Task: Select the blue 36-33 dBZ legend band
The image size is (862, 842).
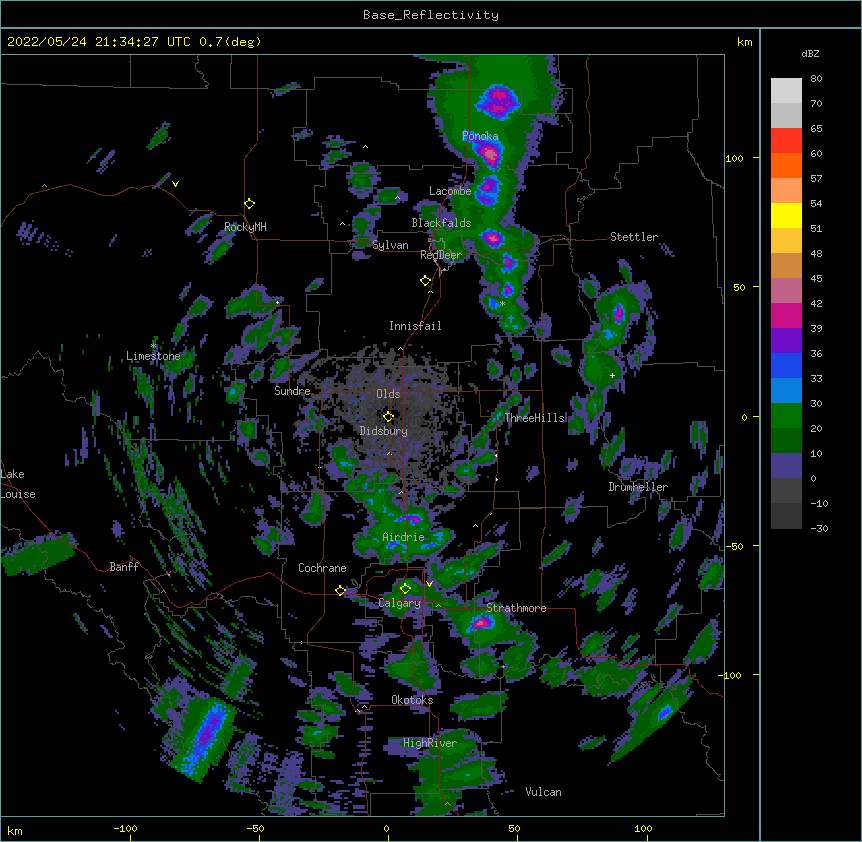Action: 786,366
